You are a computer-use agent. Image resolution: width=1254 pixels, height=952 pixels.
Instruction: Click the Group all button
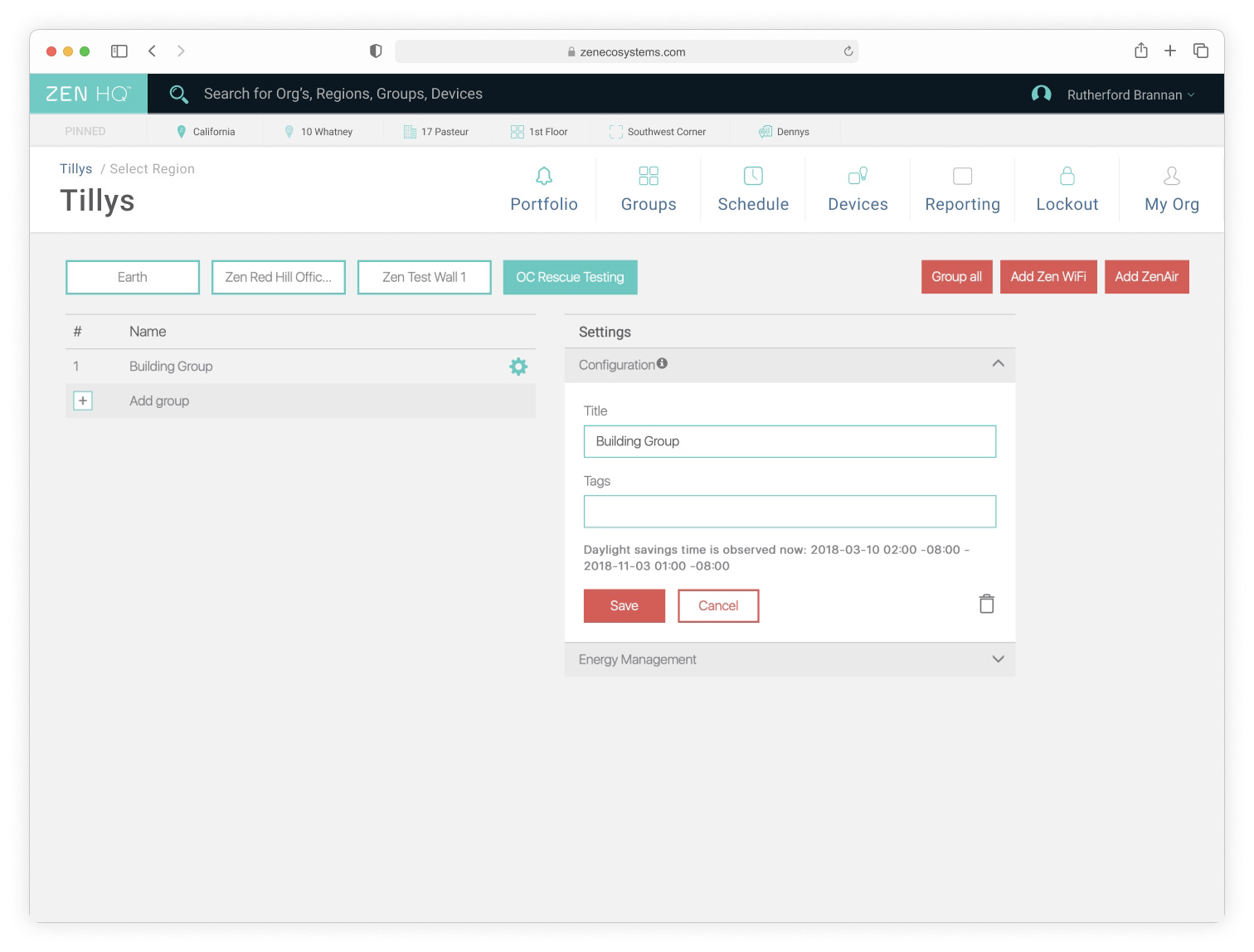click(x=956, y=277)
